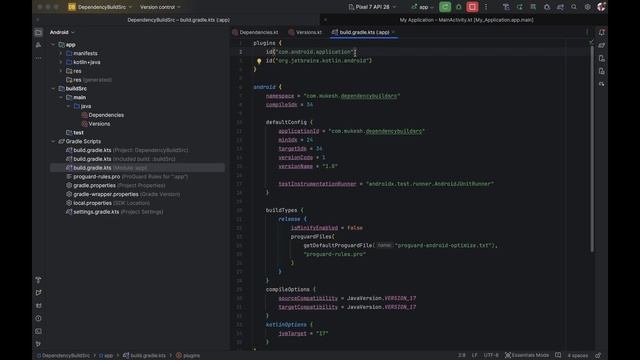Viewport: 640px width, 360px height.
Task: Switch to the Versions.kt editor tab
Action: [305, 32]
